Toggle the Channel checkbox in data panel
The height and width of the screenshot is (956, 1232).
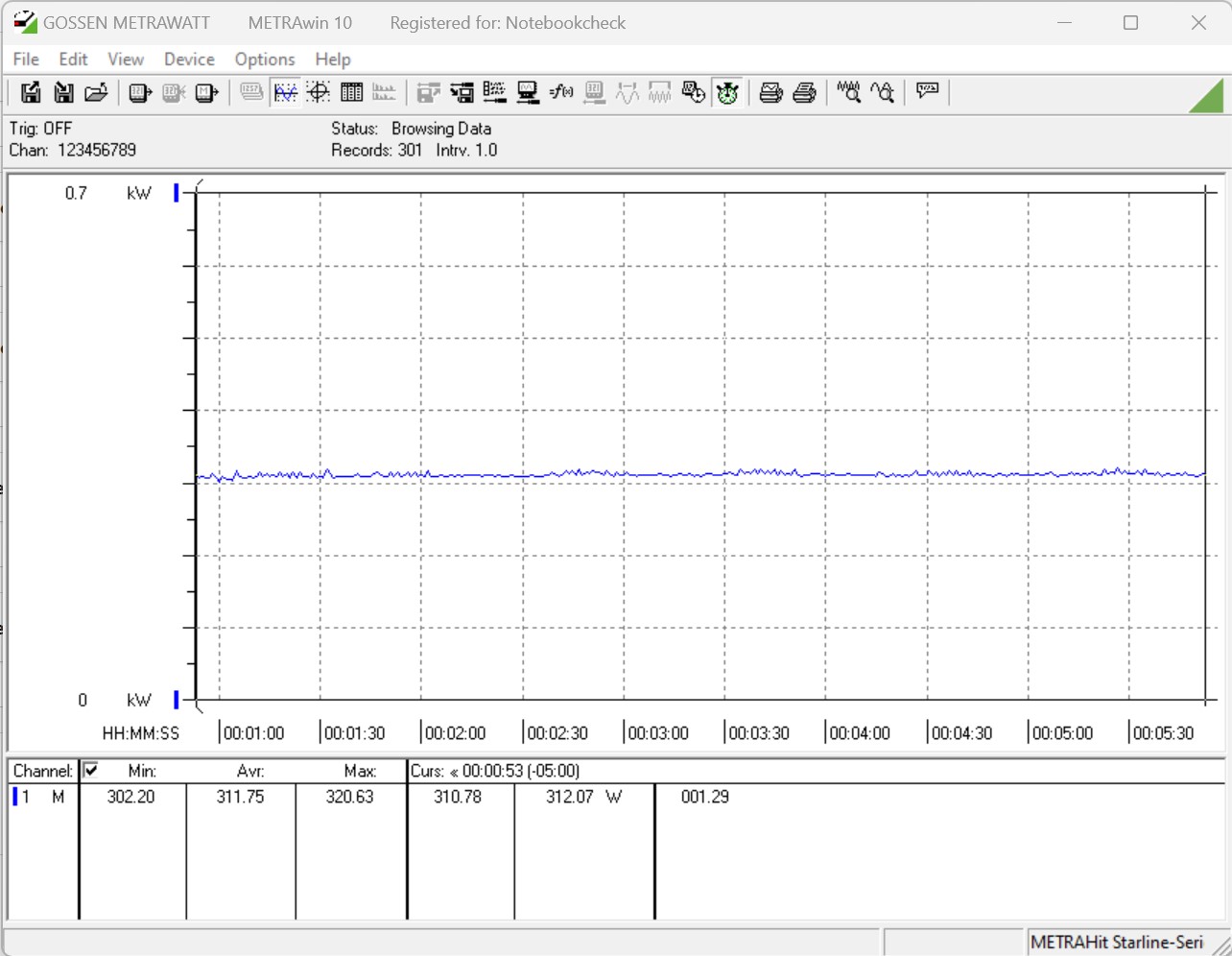coord(91,770)
